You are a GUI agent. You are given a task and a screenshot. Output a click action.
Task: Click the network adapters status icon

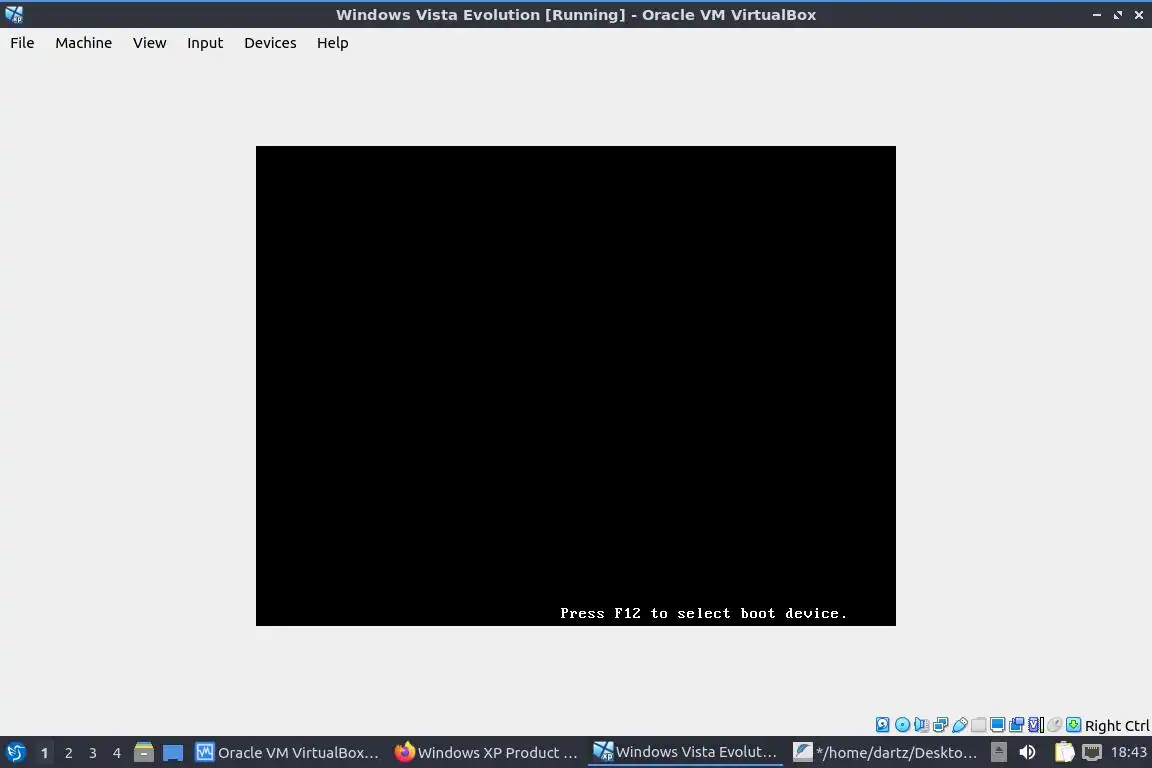[940, 725]
